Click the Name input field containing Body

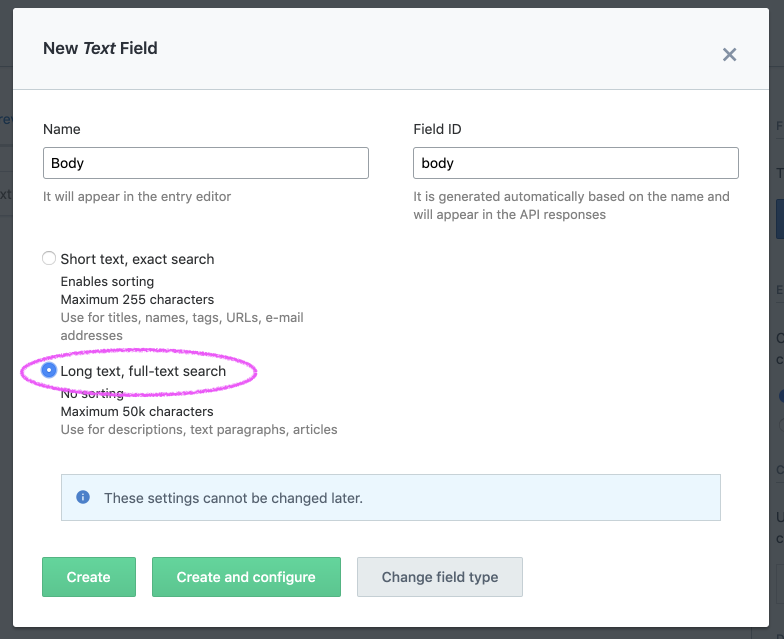pos(206,163)
